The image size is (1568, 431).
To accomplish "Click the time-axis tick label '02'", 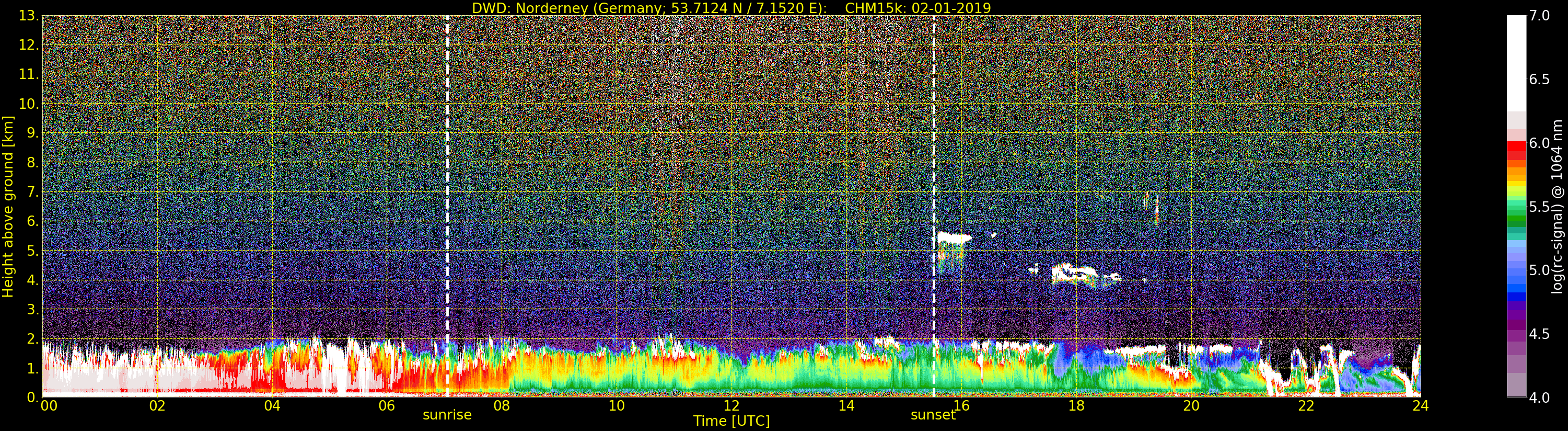I will tap(157, 406).
